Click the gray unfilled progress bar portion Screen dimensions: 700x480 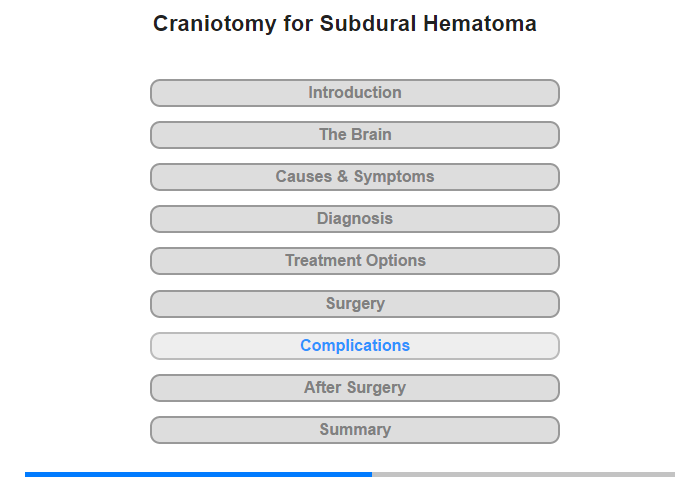point(523,474)
